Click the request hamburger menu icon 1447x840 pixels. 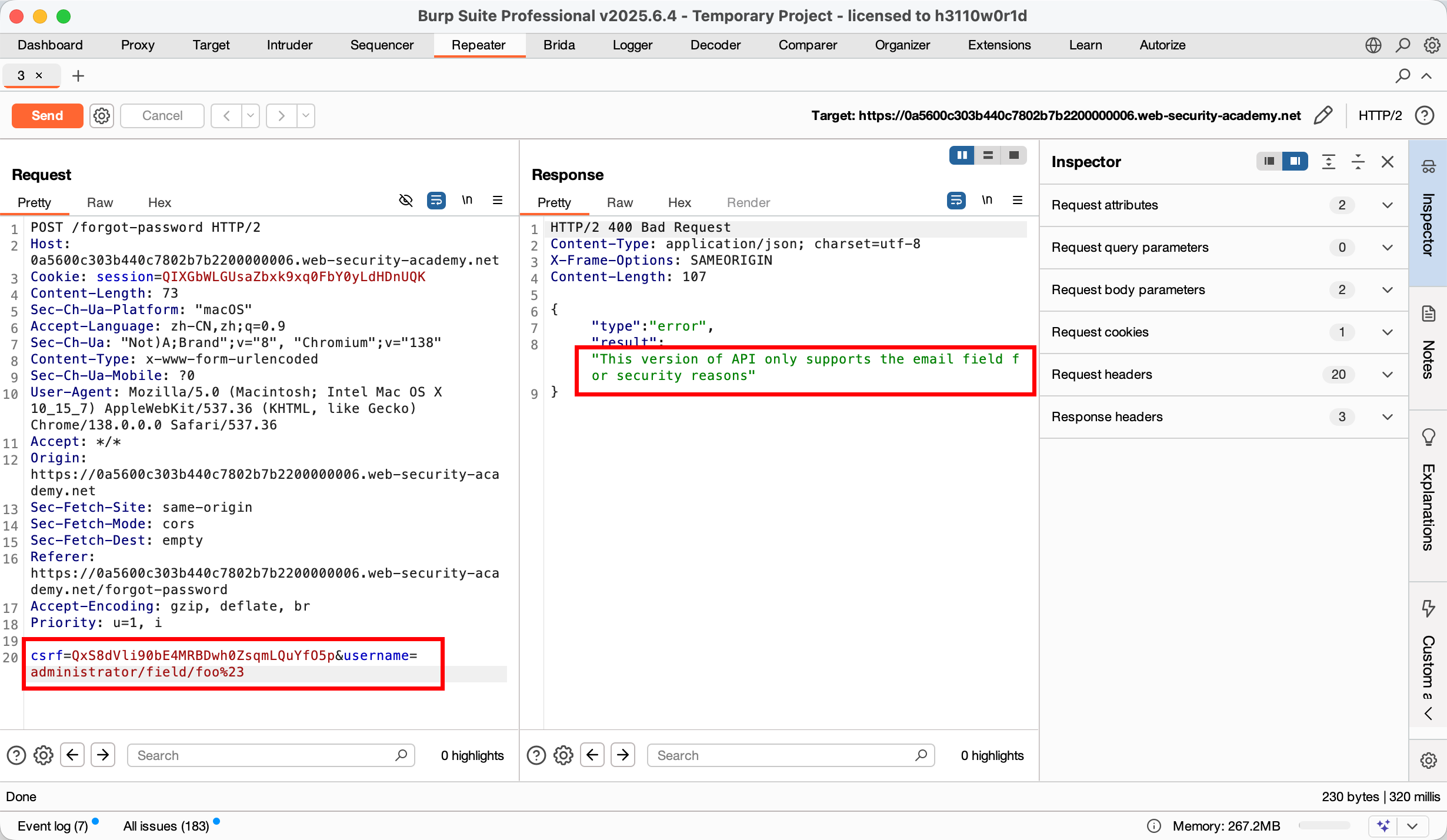tap(498, 201)
